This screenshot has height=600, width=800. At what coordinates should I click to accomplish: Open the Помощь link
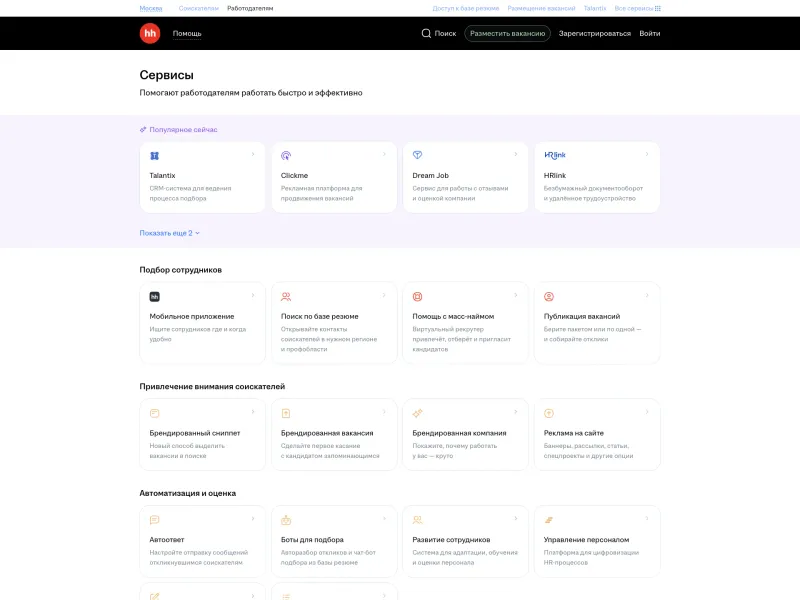187,33
